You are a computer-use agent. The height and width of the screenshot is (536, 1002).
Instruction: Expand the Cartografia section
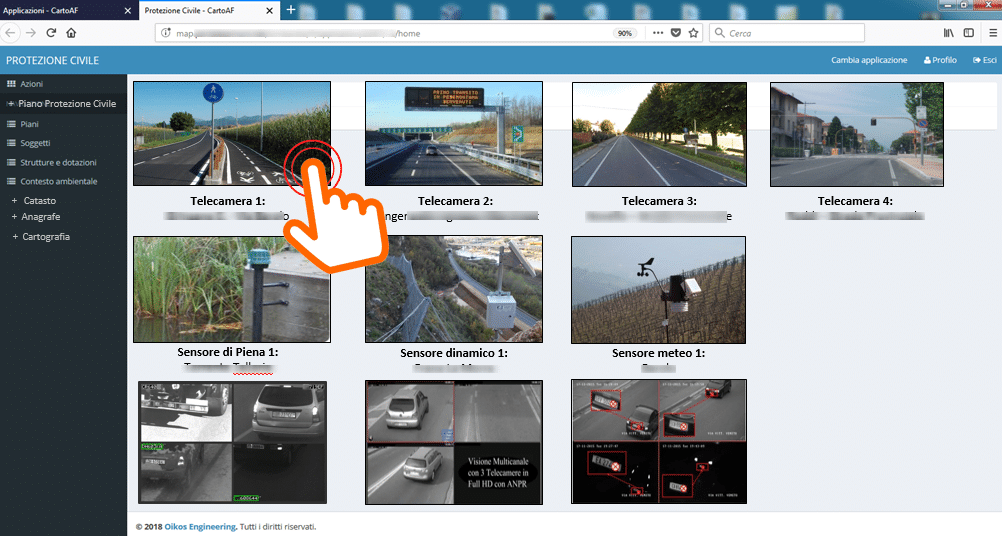point(41,237)
